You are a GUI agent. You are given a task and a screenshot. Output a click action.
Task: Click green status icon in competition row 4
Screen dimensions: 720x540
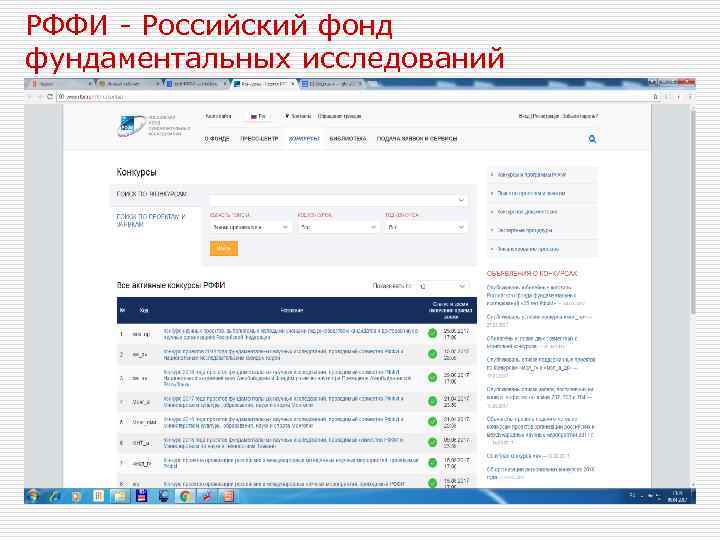point(432,401)
